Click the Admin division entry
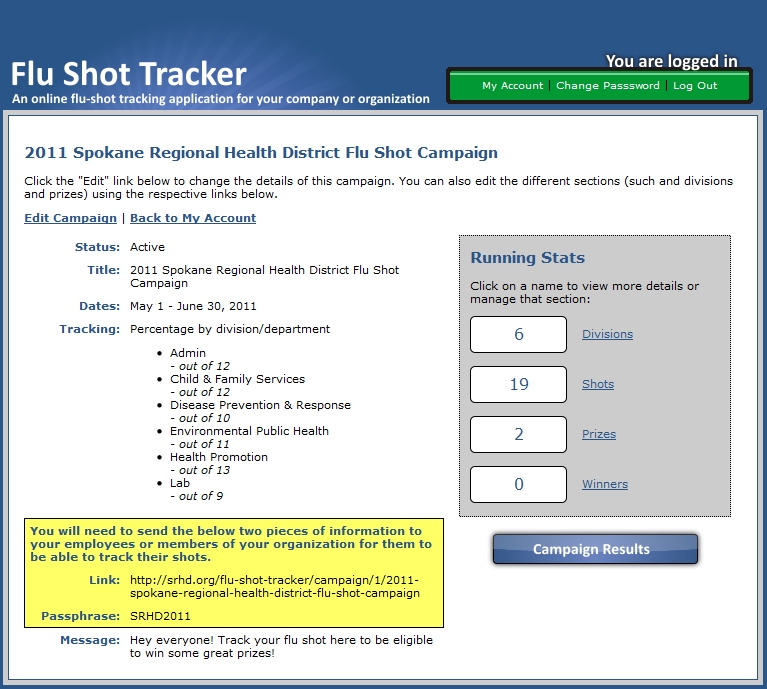767x689 pixels. pyautogui.click(x=188, y=353)
